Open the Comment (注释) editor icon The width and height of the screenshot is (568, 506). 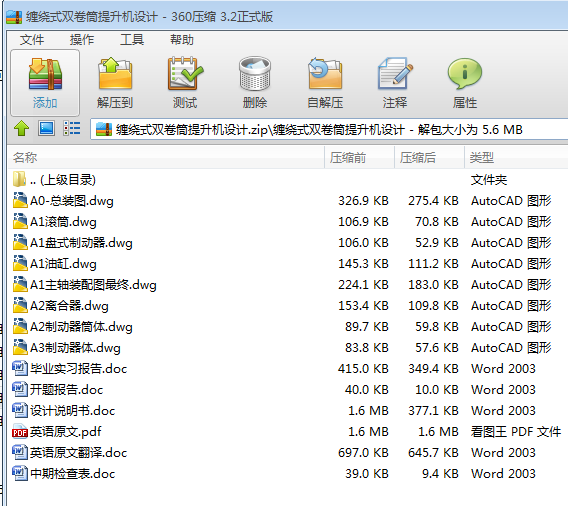tap(395, 74)
